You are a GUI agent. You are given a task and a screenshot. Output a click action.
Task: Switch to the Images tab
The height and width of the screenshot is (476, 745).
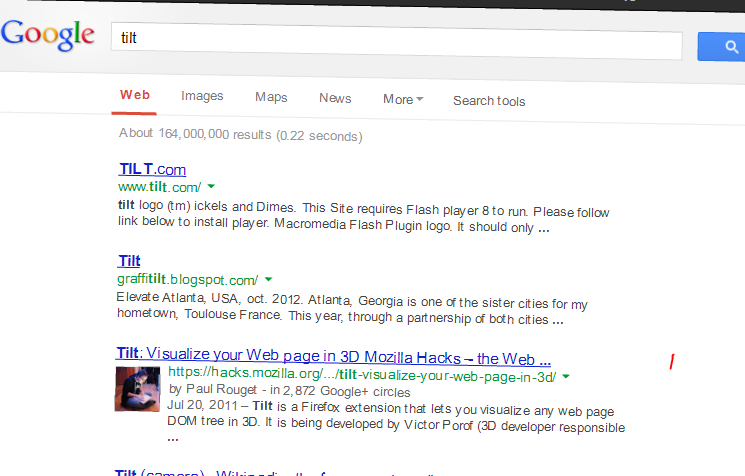[202, 97]
